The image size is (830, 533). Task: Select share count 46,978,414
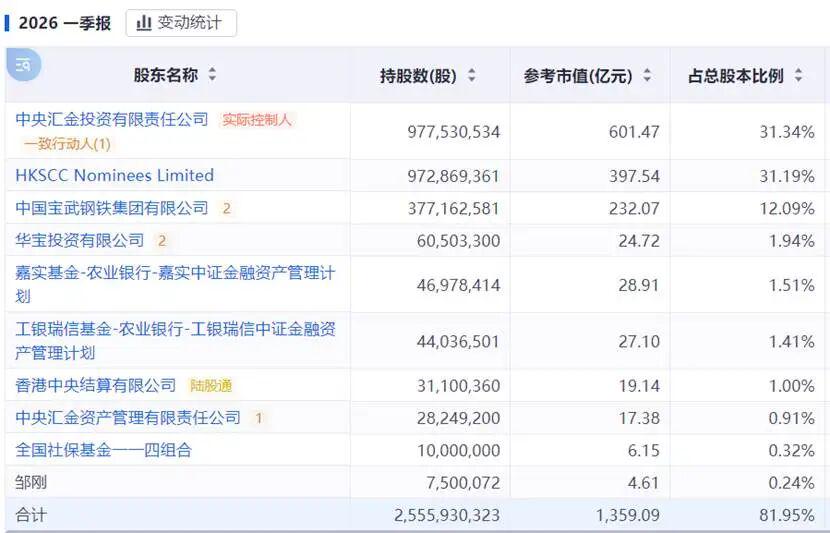(458, 285)
